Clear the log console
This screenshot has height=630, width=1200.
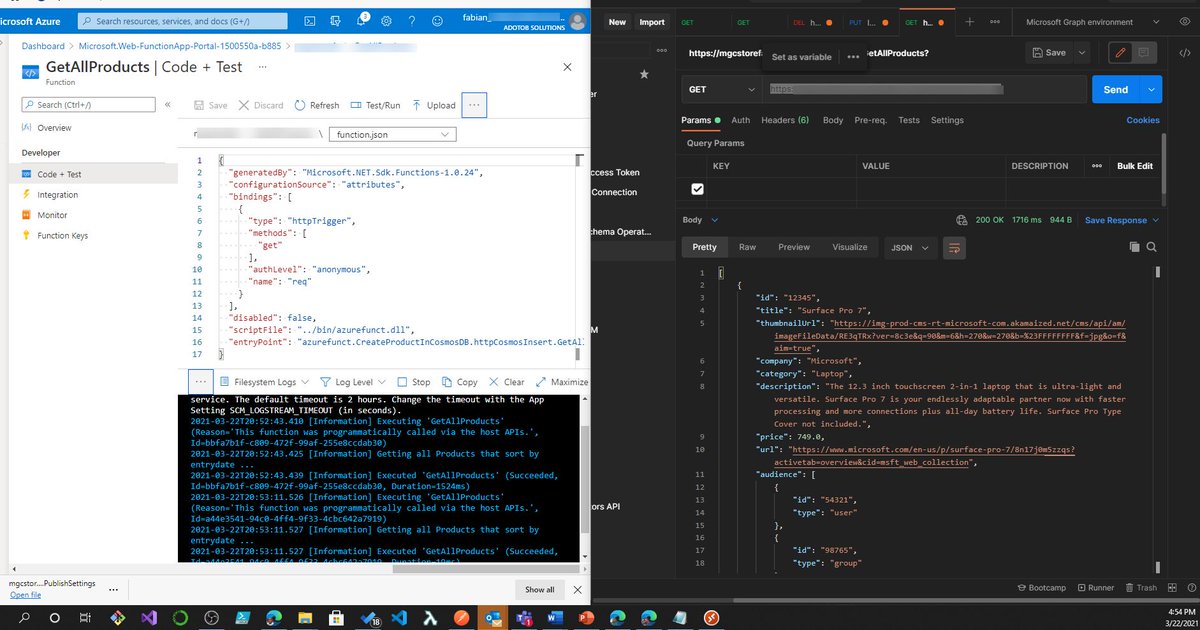505,381
